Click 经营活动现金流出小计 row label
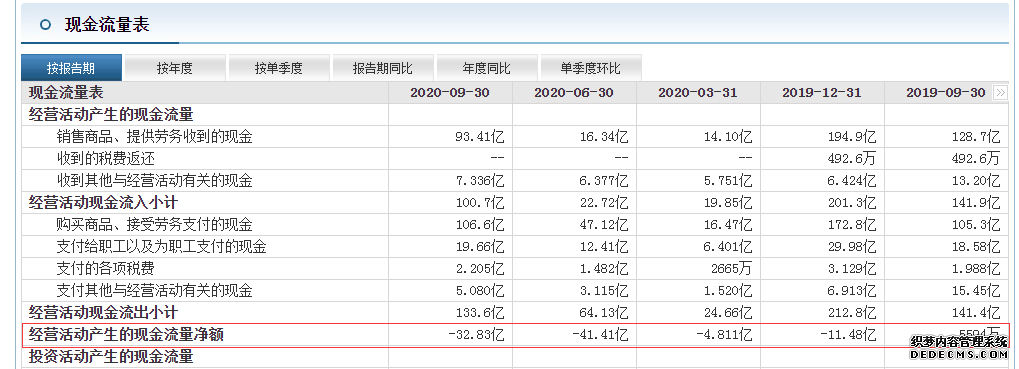The height and width of the screenshot is (369, 1019). (103, 313)
